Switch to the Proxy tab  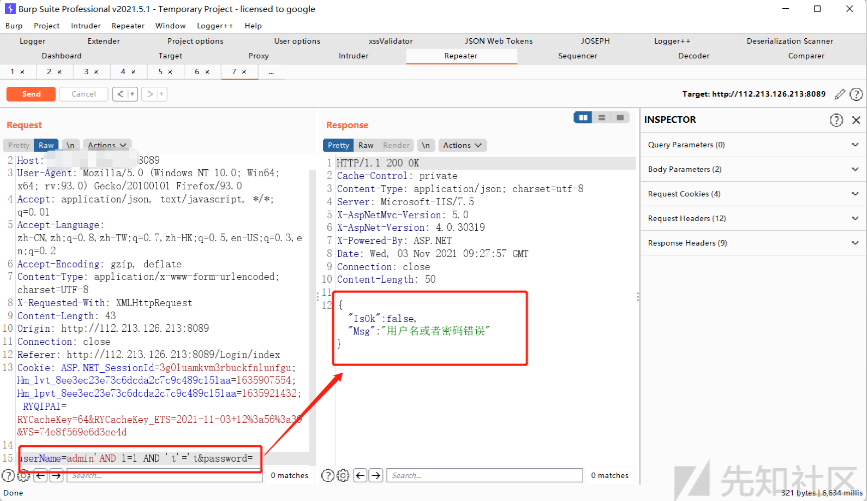[x=258, y=56]
